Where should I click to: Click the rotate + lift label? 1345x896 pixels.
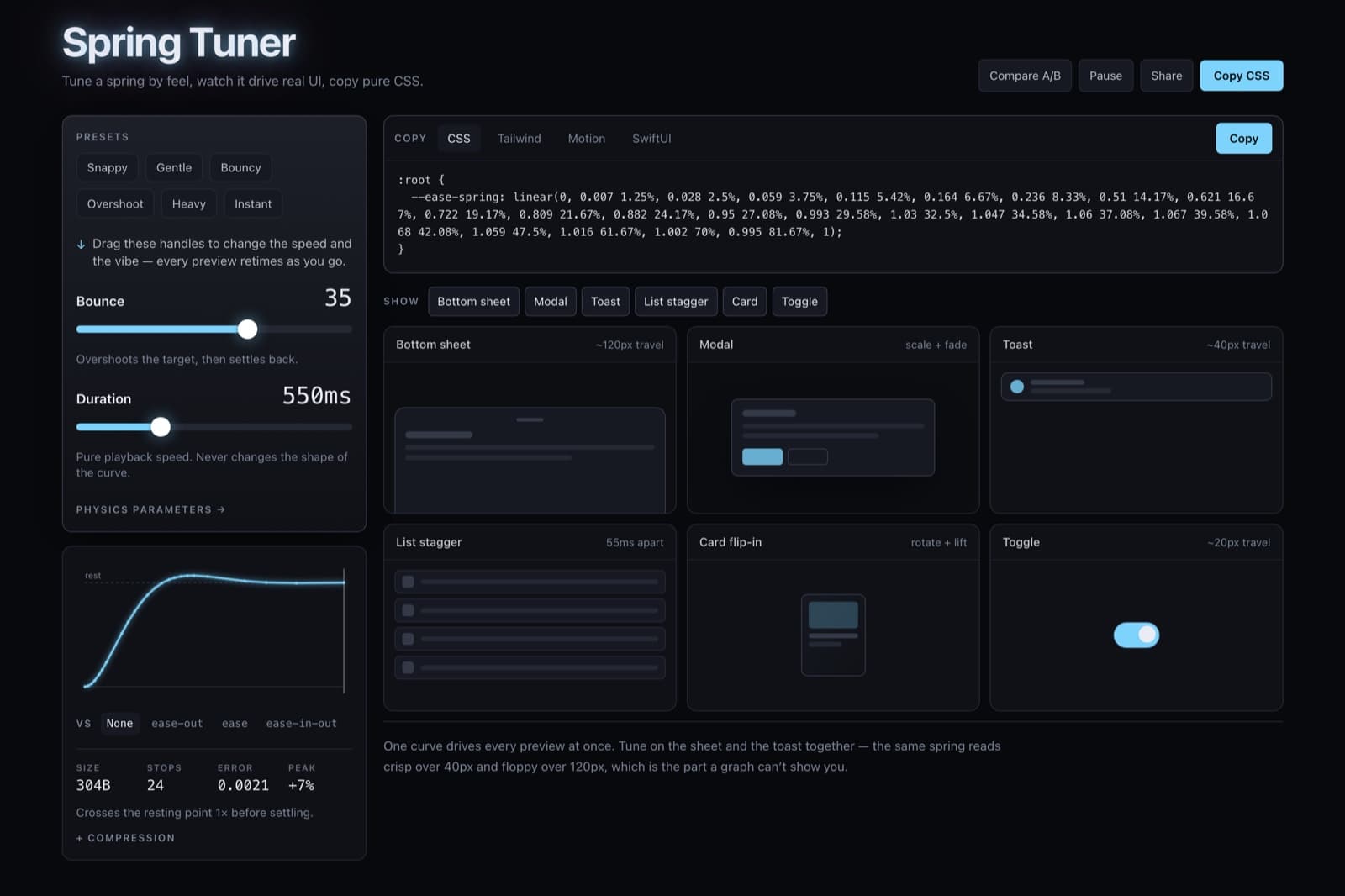pos(939,543)
